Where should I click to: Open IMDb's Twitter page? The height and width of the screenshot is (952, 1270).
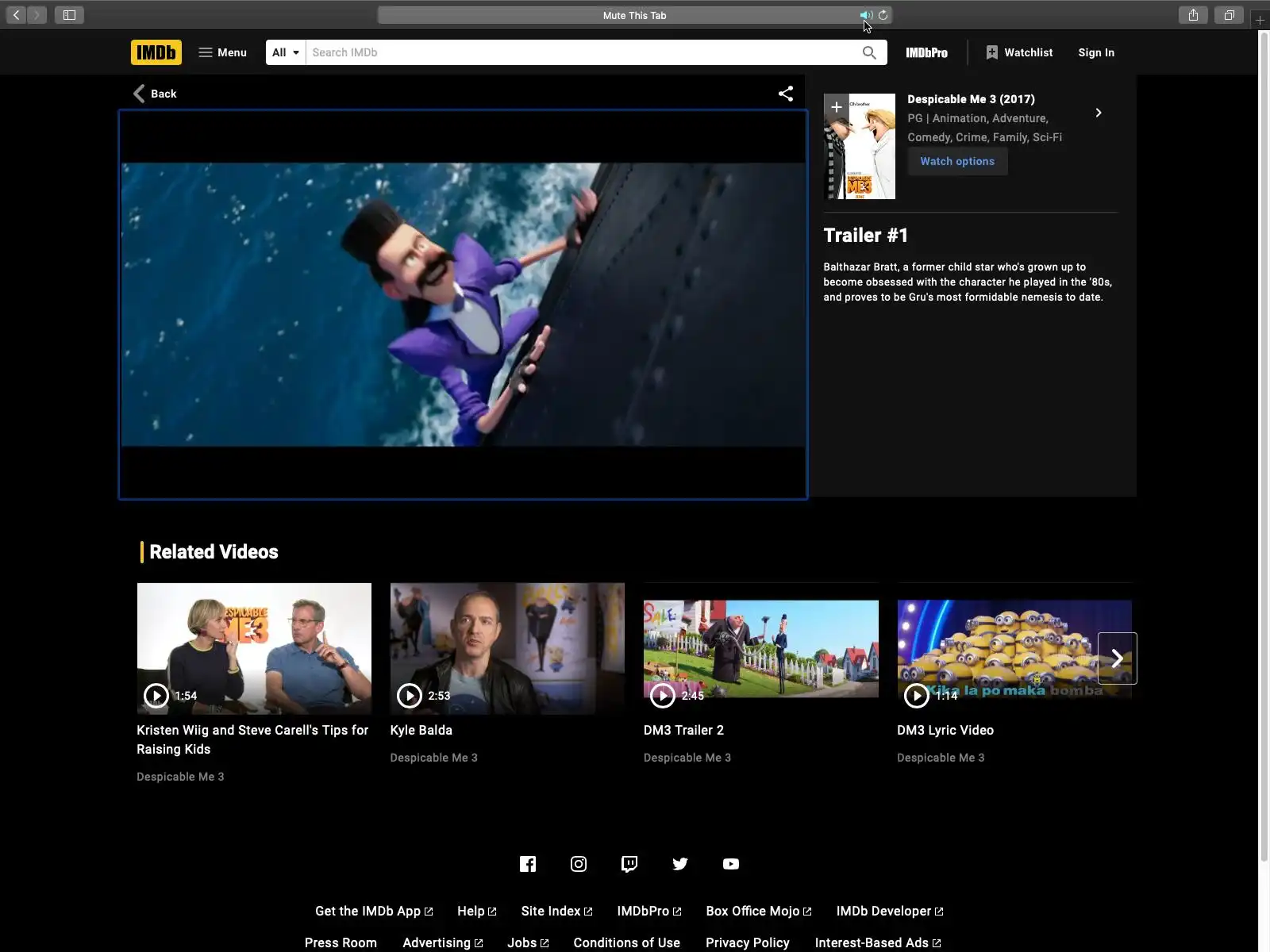click(x=680, y=864)
